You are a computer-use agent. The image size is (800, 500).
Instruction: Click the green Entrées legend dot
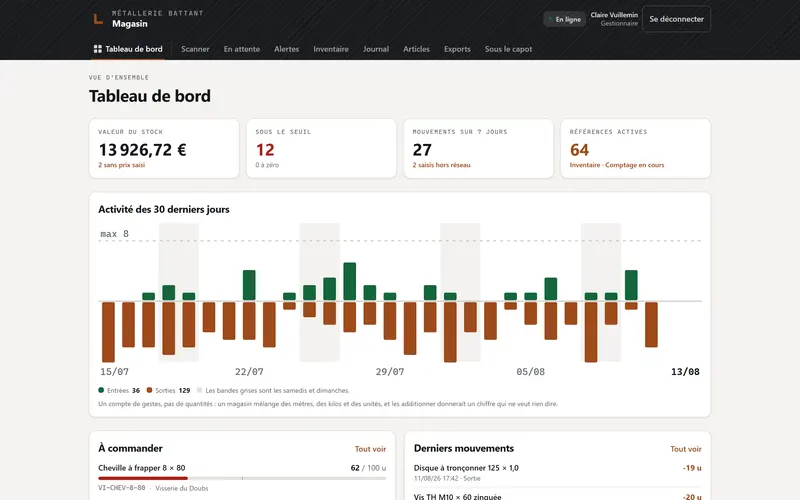point(101,390)
